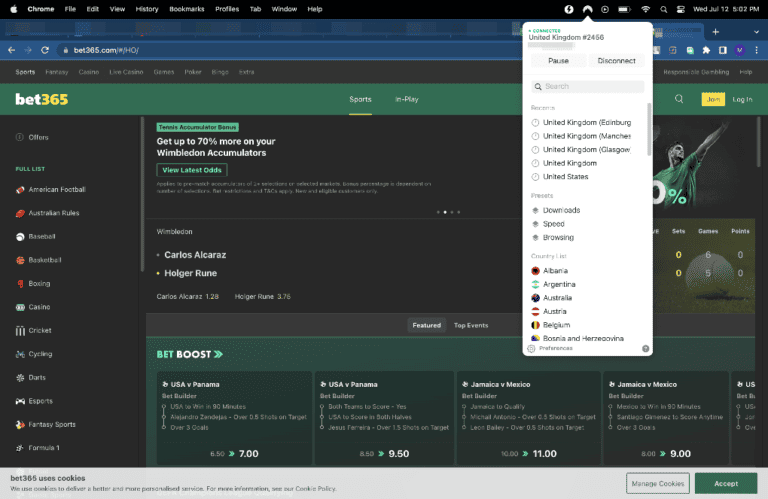Open the Top Events tab
Image resolution: width=768 pixels, height=499 pixels.
tap(471, 325)
